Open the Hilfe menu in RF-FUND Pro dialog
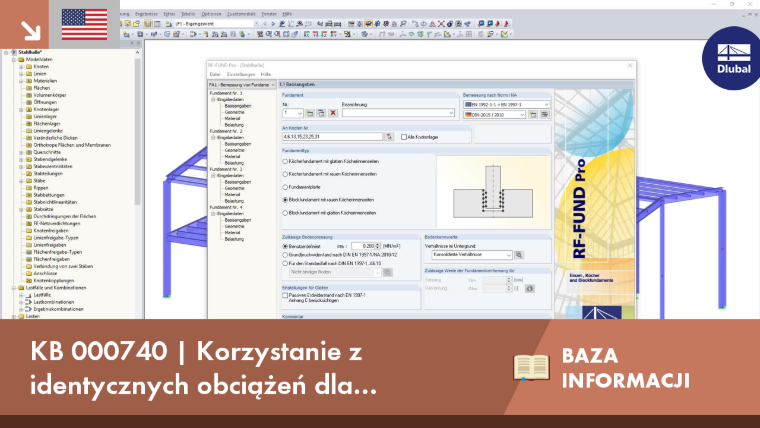Viewport: 760px width, 428px height. (x=266, y=75)
